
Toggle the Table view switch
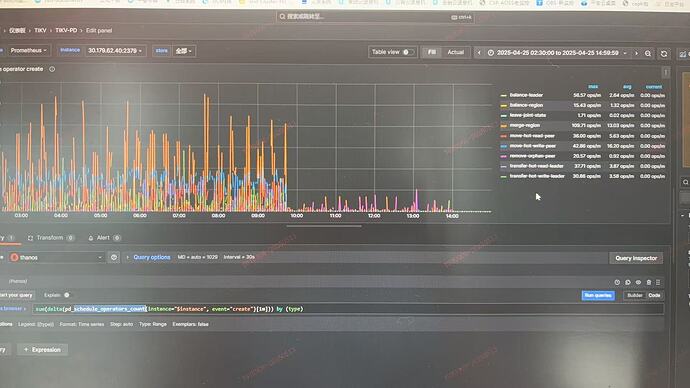[x=408, y=52]
